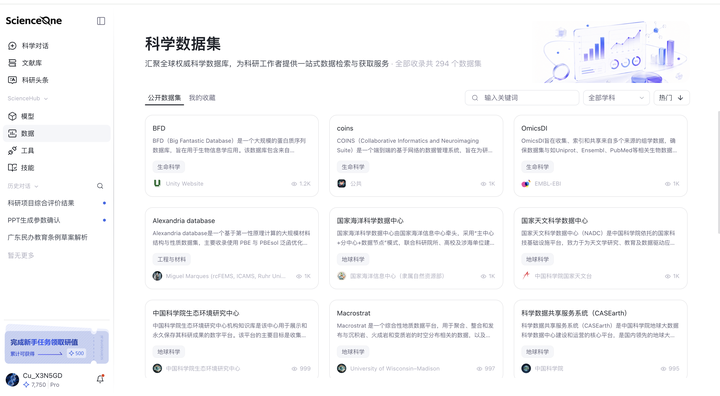Focus the 输入关键词 search field
This screenshot has width=720, height=396.
522,98
